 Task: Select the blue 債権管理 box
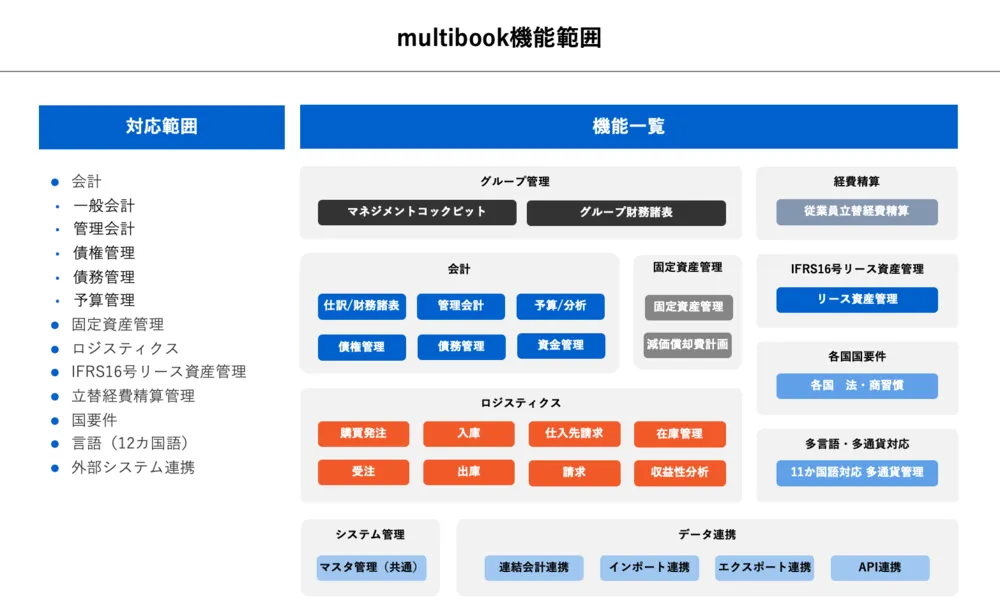[x=362, y=347]
